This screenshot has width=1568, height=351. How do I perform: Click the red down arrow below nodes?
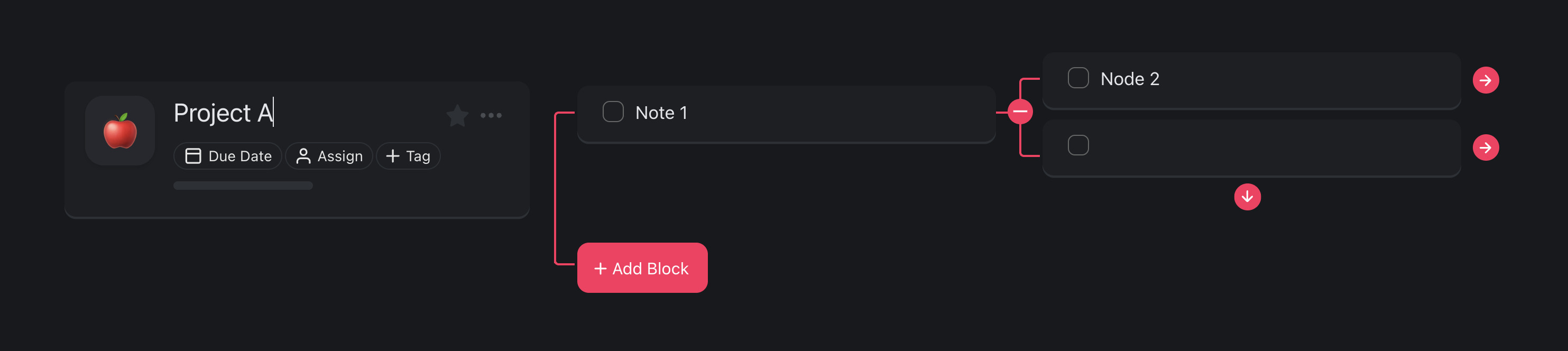1247,197
